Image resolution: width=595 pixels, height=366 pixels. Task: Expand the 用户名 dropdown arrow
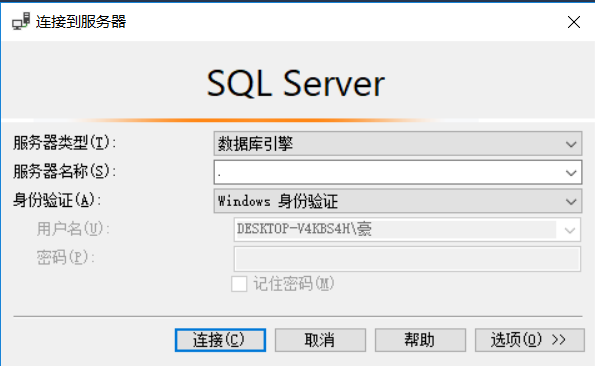570,230
